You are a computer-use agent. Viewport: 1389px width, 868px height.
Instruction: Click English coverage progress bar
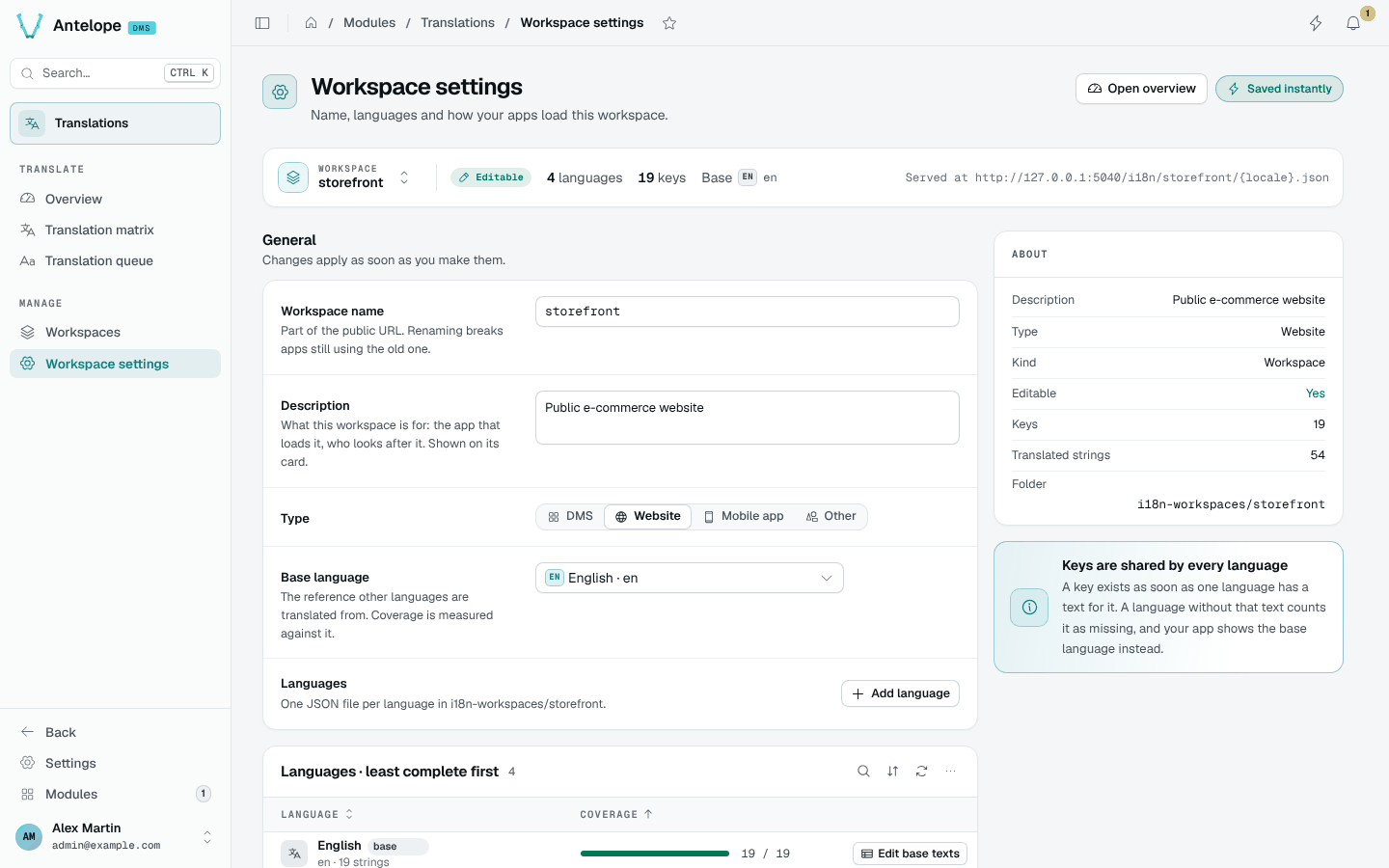[x=655, y=854]
